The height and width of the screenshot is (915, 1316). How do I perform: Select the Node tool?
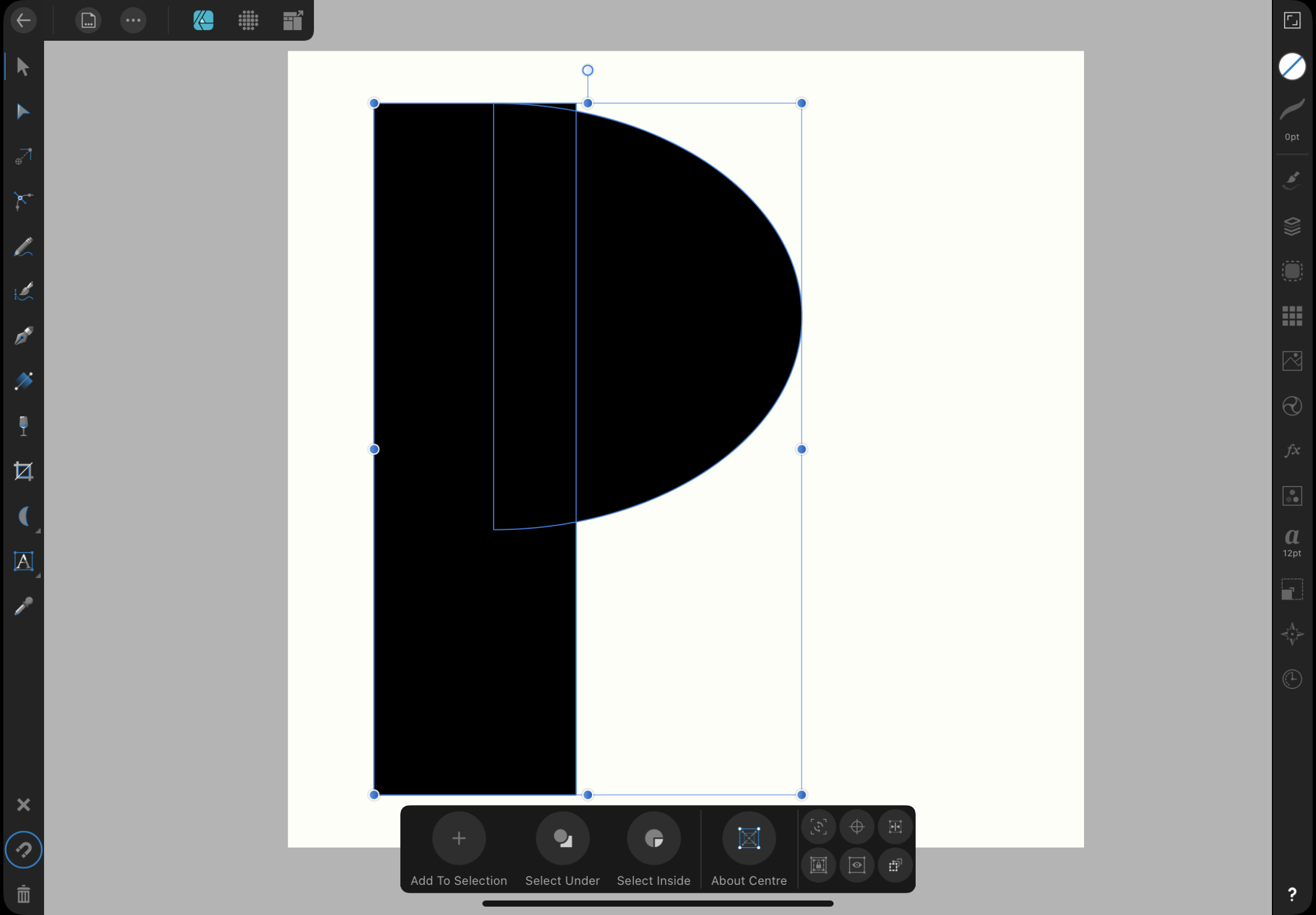point(23,112)
